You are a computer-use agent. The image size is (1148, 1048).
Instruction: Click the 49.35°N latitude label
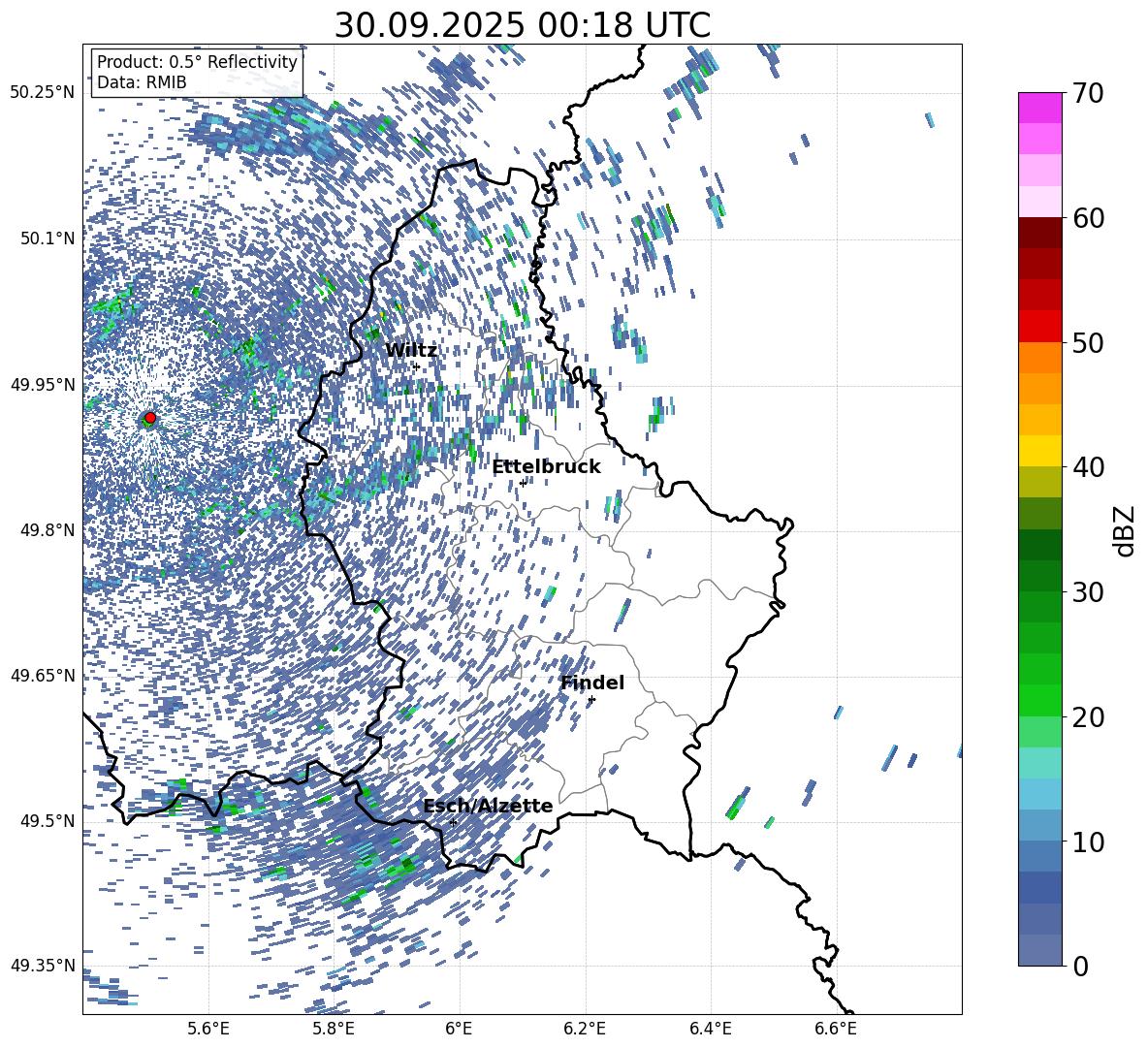[43, 966]
